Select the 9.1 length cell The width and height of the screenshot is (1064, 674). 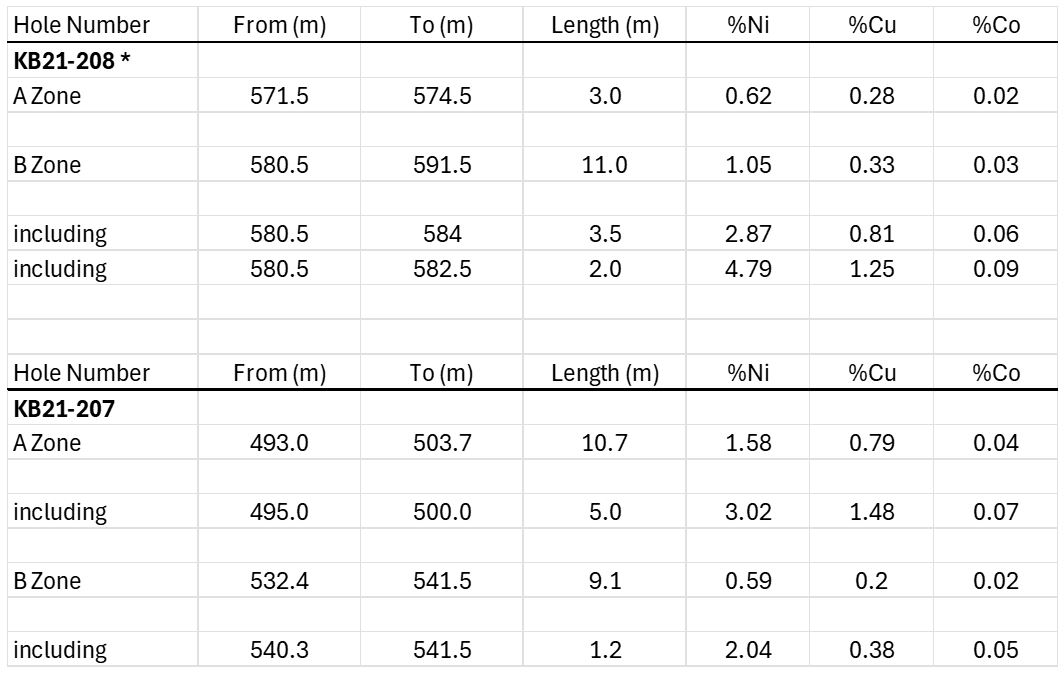[x=604, y=581]
